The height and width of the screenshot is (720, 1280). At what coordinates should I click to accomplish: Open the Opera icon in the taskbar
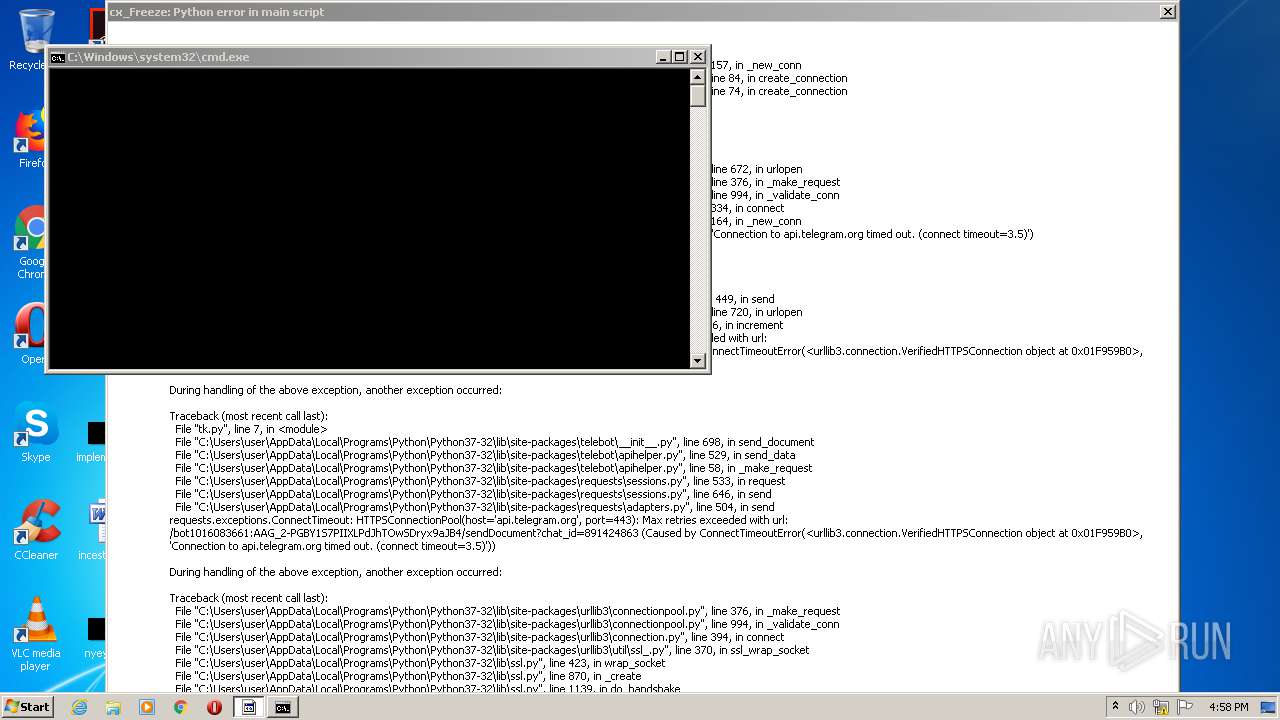click(214, 707)
